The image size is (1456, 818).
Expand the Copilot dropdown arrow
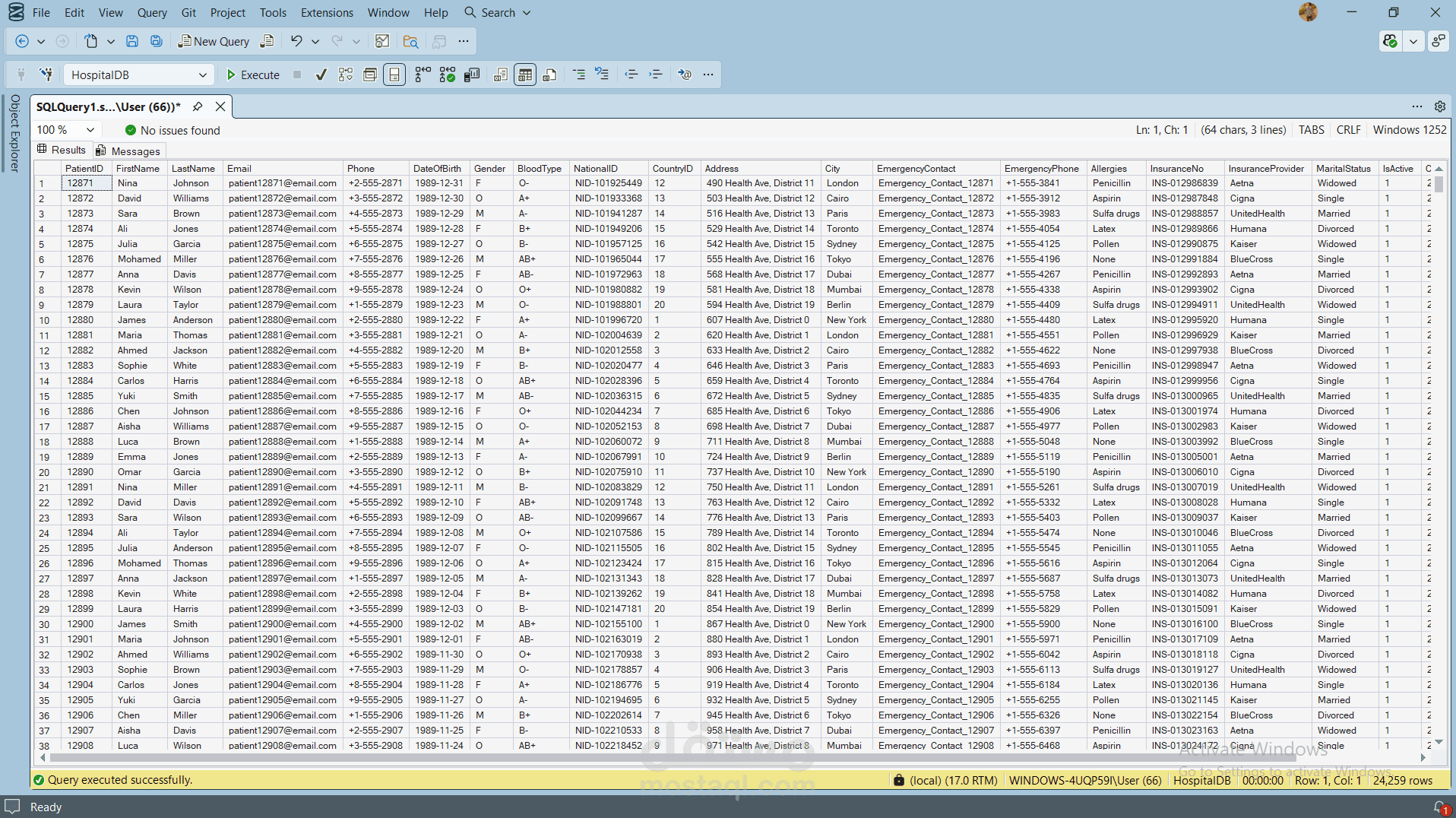click(1413, 41)
